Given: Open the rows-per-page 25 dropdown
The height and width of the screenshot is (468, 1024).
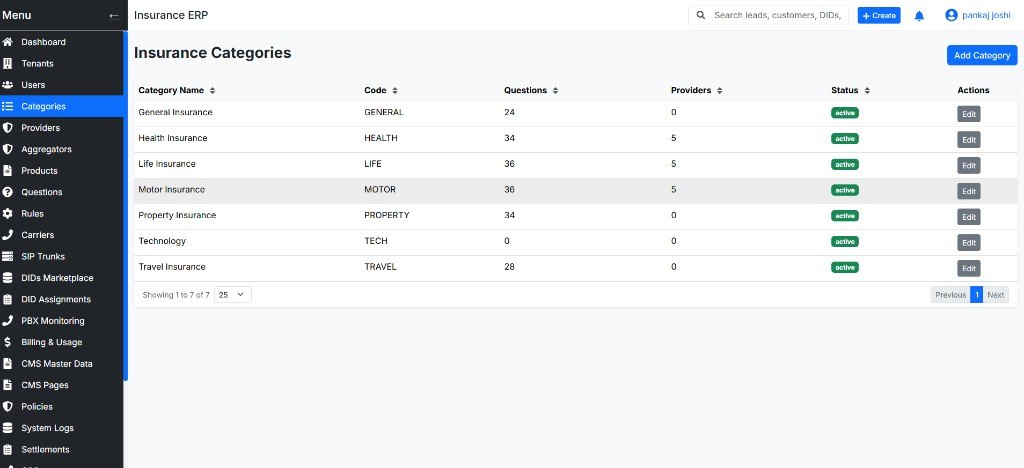Looking at the screenshot, I should 232,295.
